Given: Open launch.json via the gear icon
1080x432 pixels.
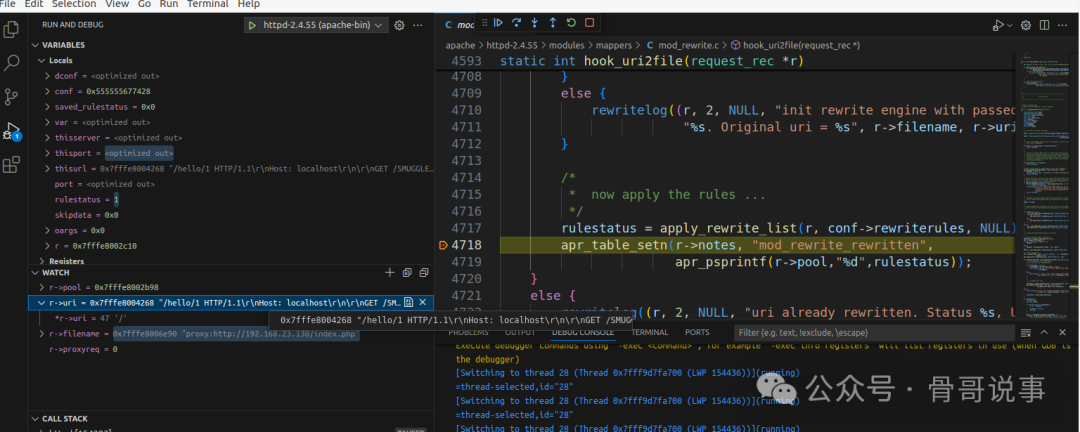Looking at the screenshot, I should [399, 25].
